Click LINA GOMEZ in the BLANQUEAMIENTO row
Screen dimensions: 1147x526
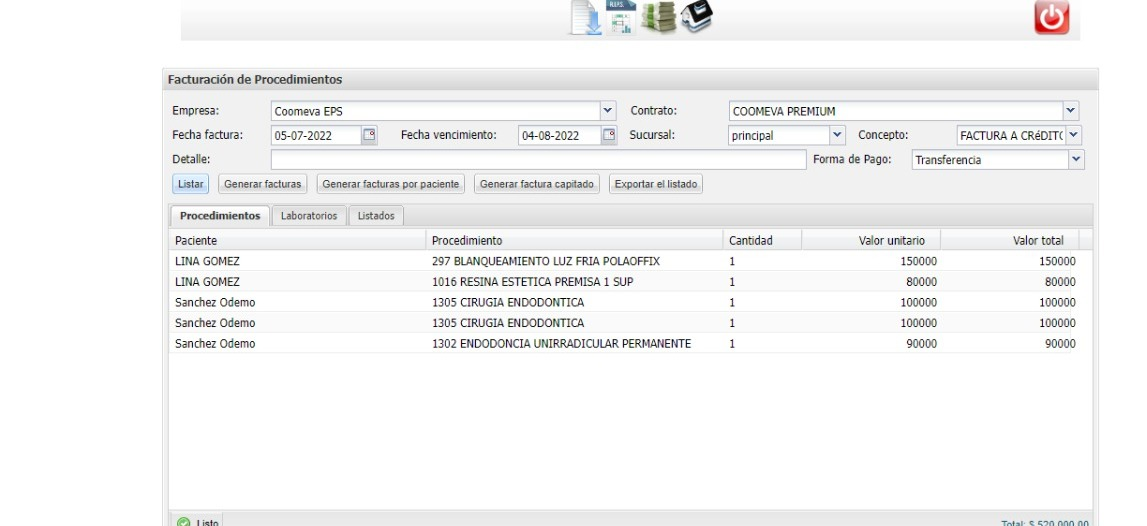click(x=207, y=261)
